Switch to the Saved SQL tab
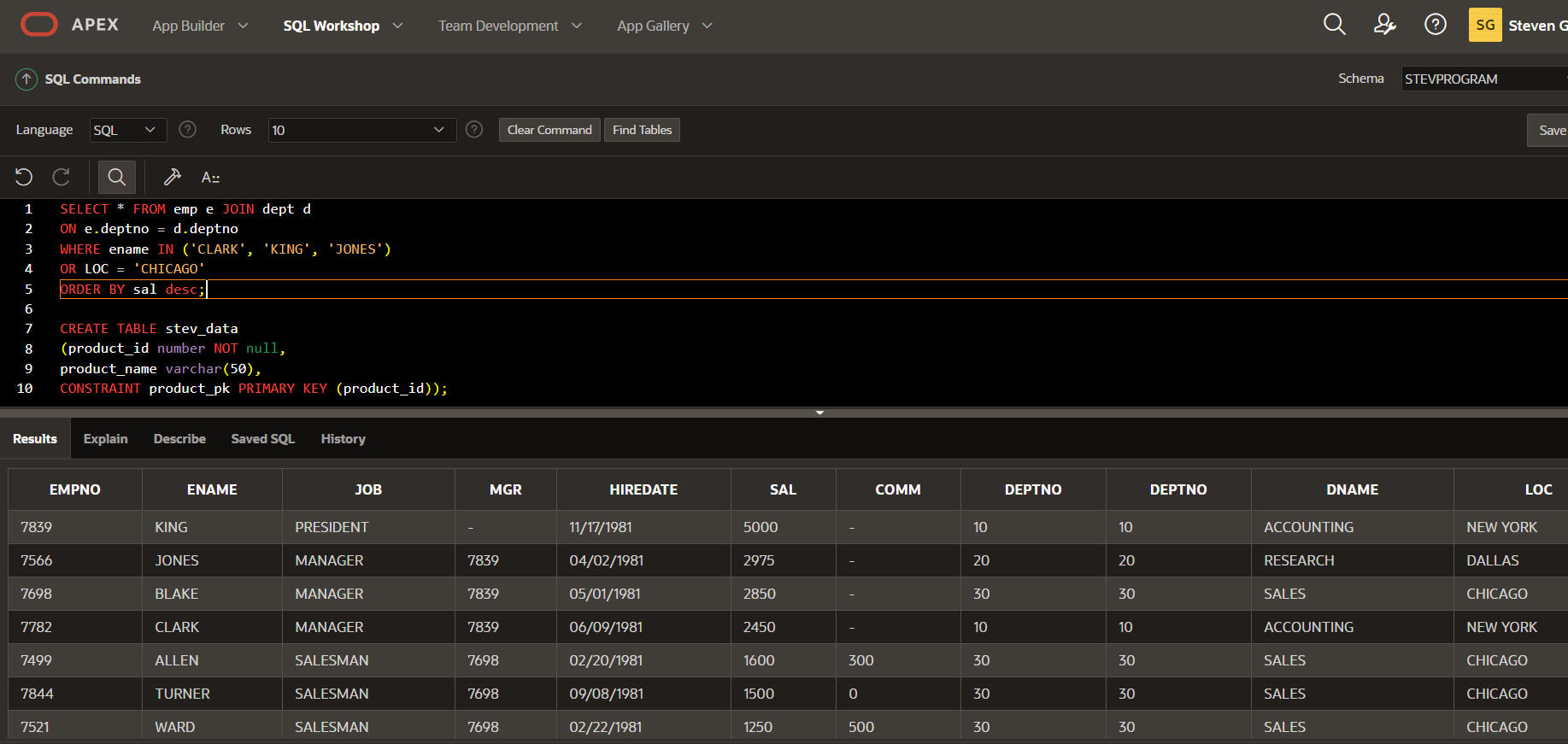1568x744 pixels. click(x=263, y=438)
